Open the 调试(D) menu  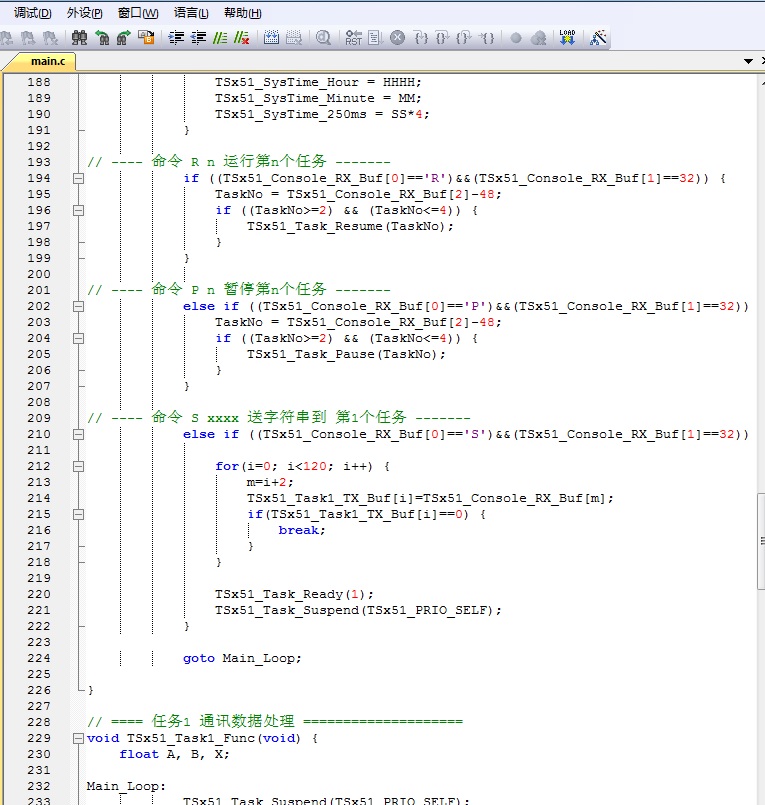click(32, 13)
